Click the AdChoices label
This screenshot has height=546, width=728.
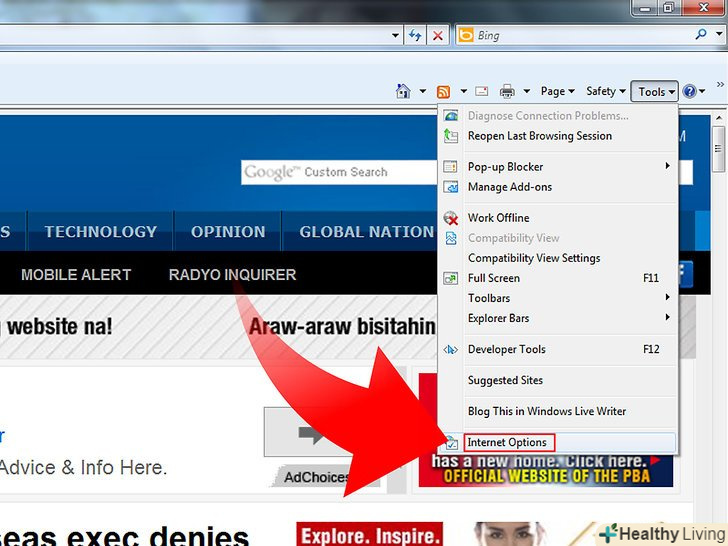[316, 477]
